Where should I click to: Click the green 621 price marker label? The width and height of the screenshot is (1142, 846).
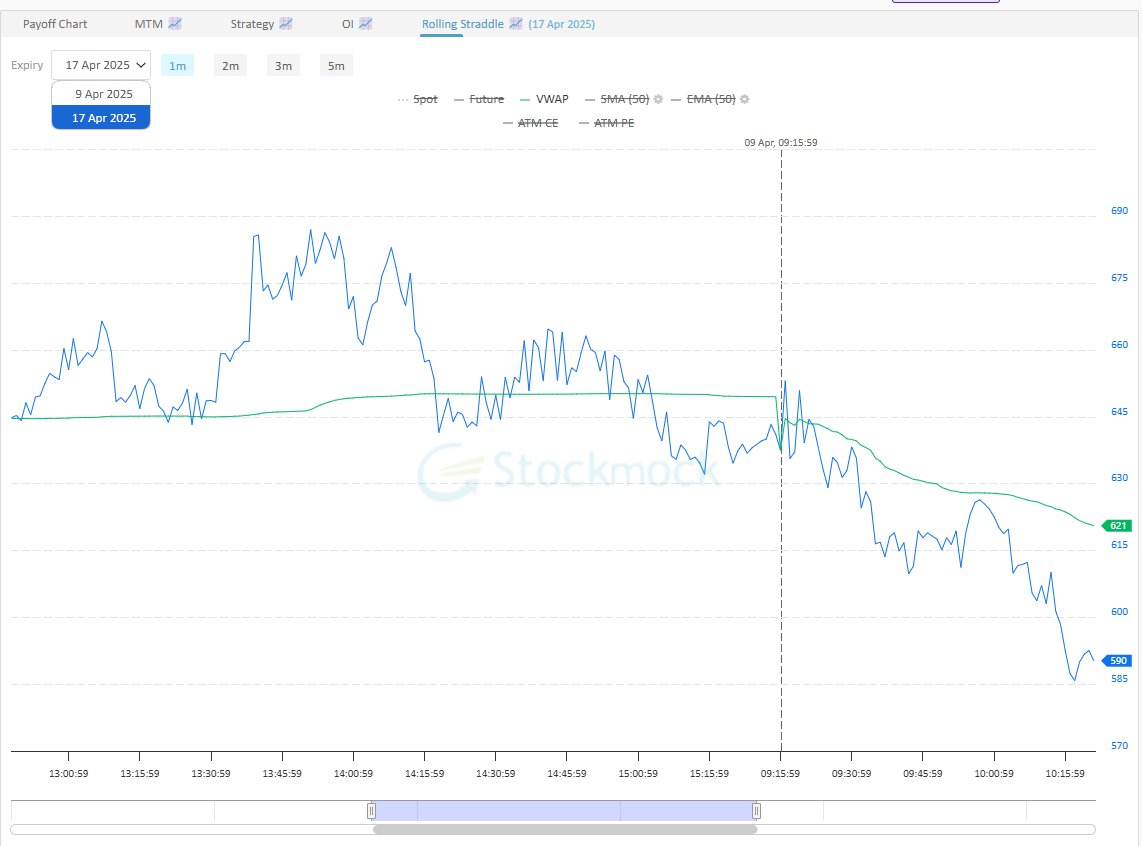click(1115, 525)
